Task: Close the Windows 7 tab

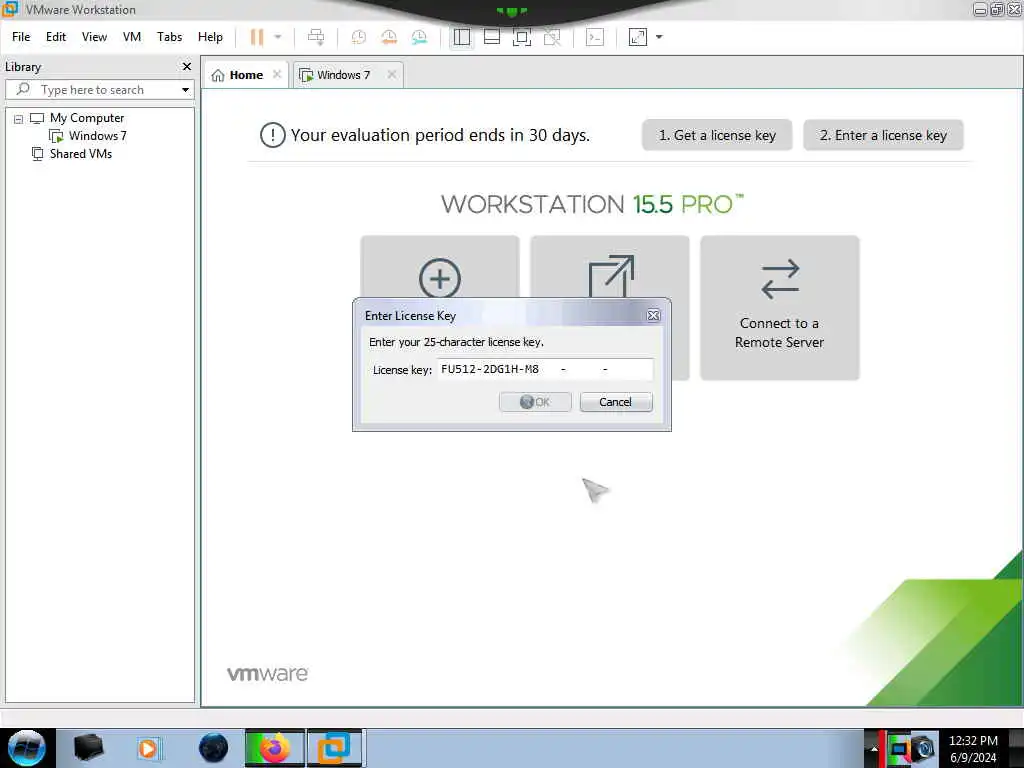Action: [391, 74]
